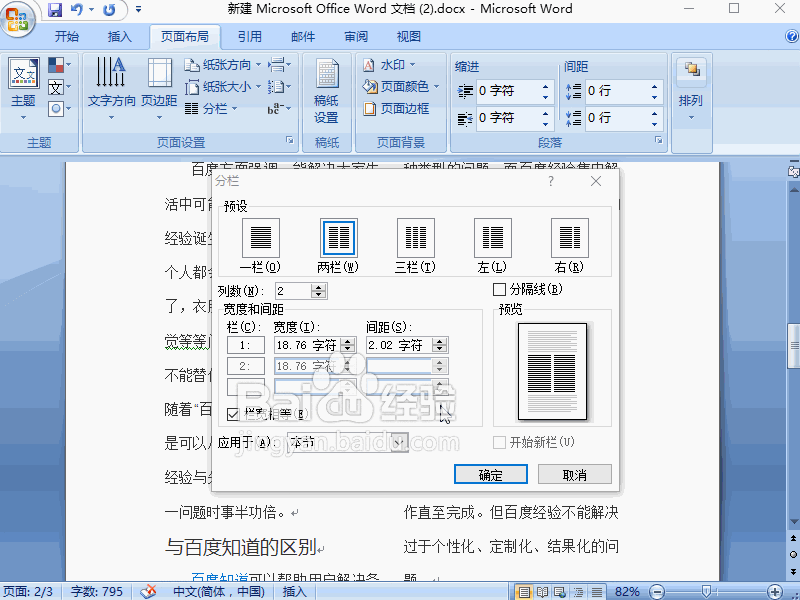This screenshot has width=800, height=600.
Task: Zoom in with plus button
Action: [x=775, y=592]
